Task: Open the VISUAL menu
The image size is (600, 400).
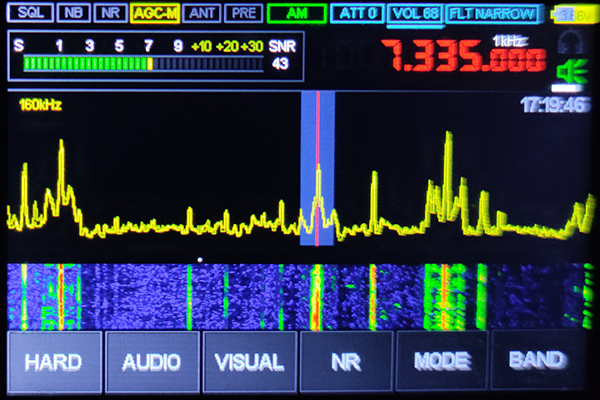Action: [x=249, y=362]
